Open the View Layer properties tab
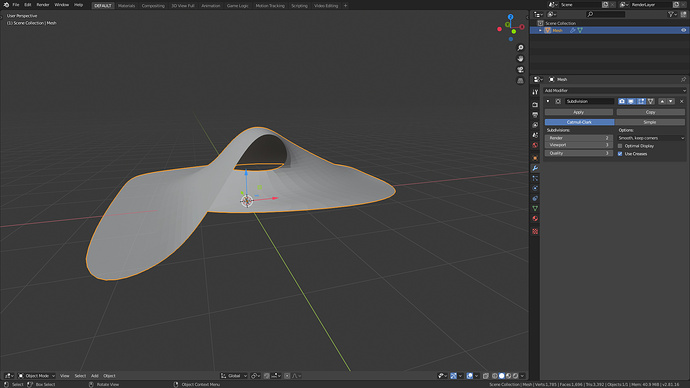 [535, 125]
